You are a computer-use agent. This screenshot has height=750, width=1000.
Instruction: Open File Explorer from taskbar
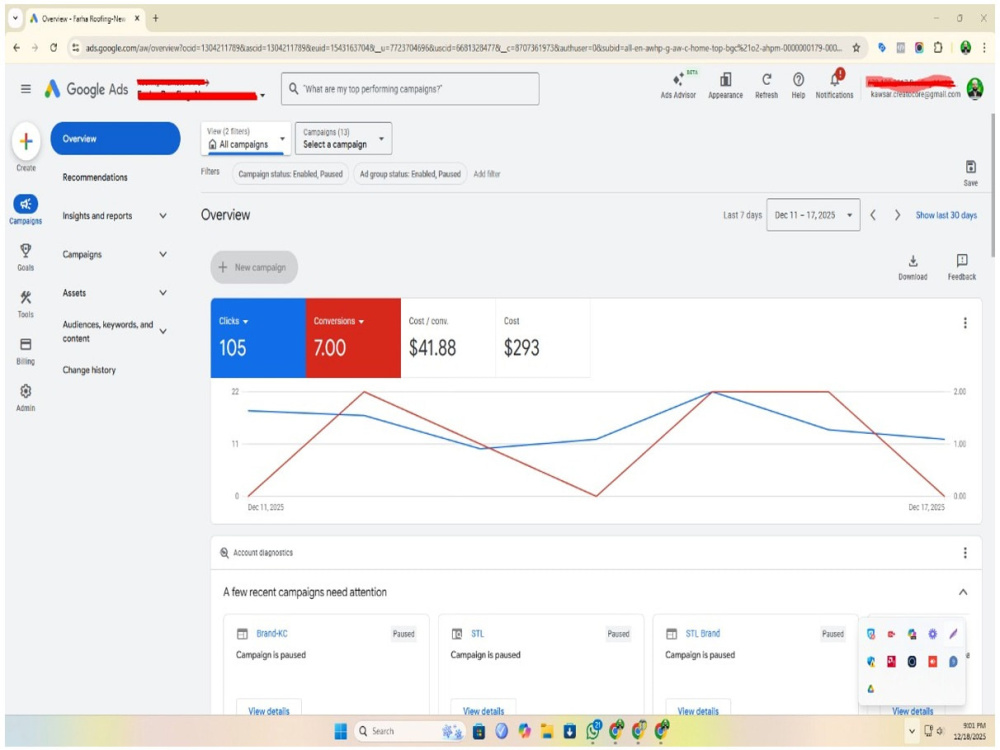[547, 731]
